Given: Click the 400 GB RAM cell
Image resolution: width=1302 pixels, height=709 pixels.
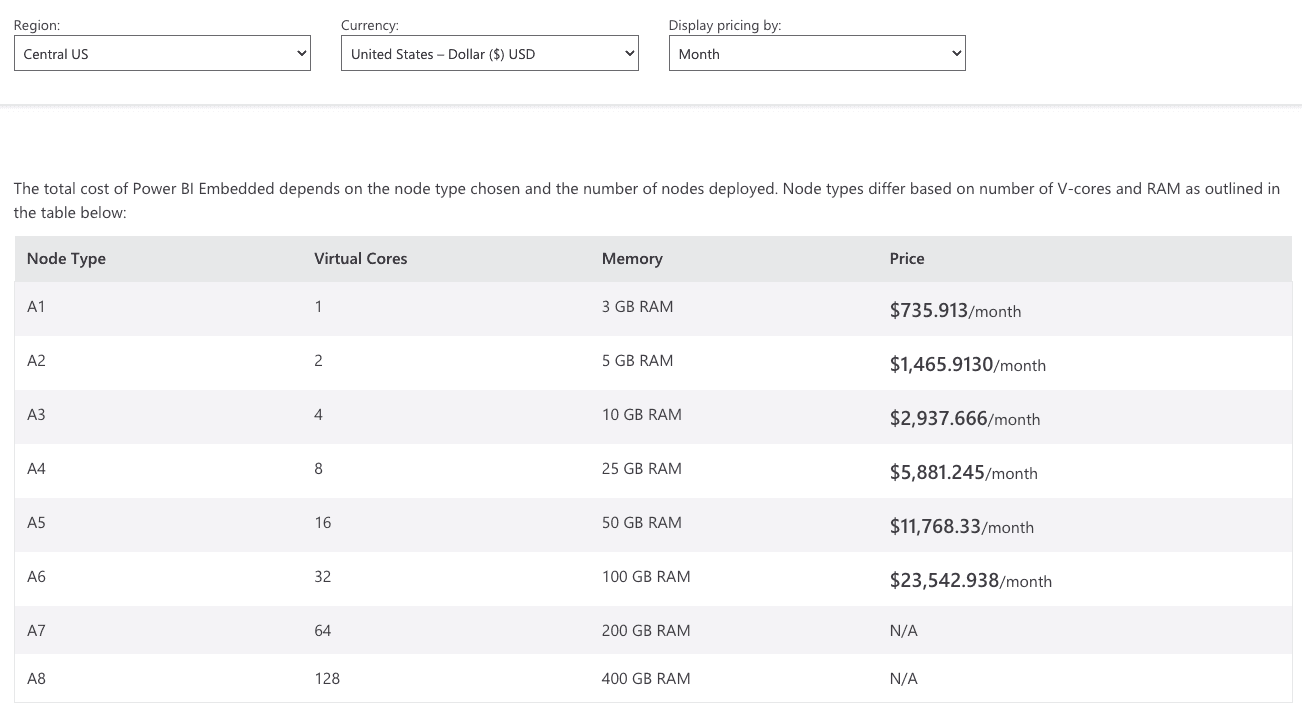Looking at the screenshot, I should pyautogui.click(x=645, y=678).
